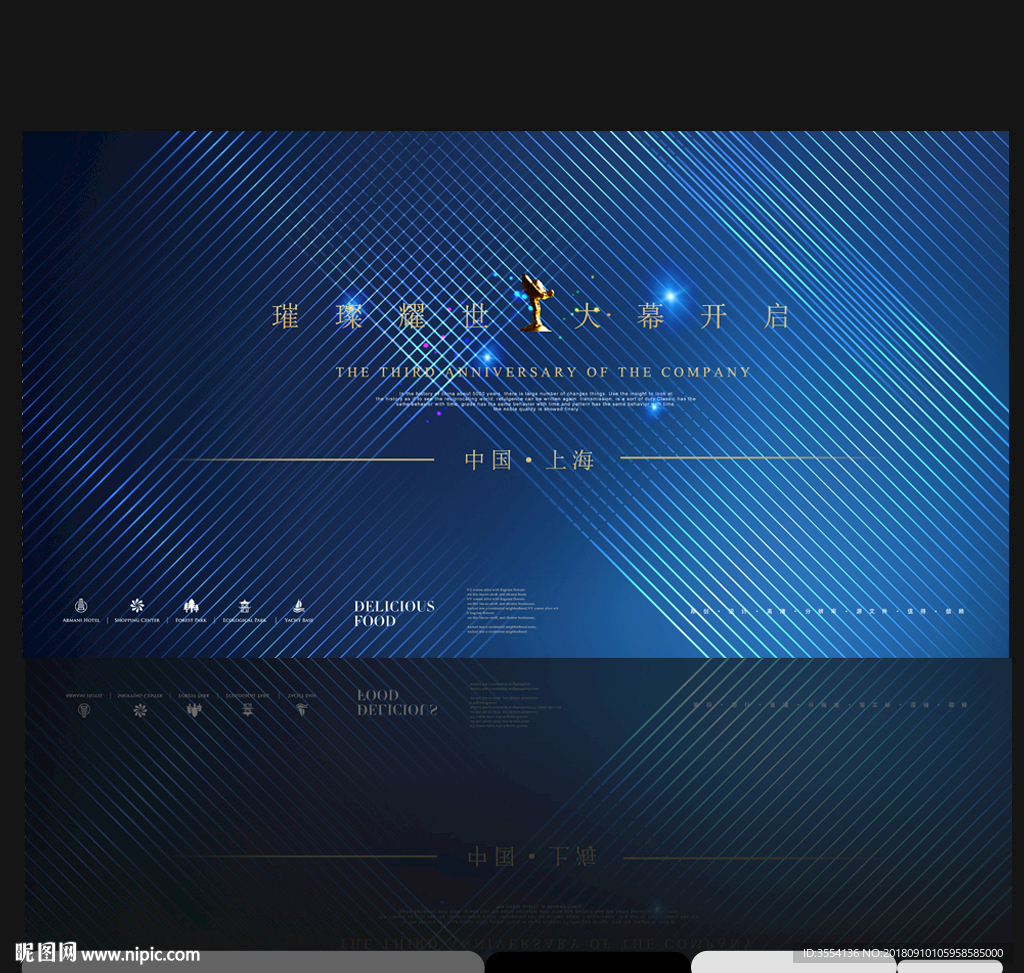
Task: Click the golden statue emblem in the title
Action: [537, 302]
